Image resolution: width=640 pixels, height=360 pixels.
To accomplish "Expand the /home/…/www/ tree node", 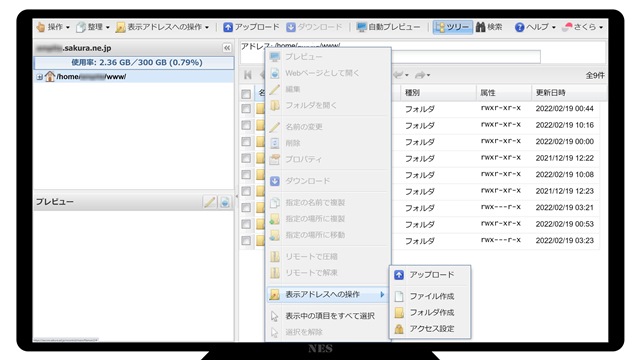I will pos(39,77).
